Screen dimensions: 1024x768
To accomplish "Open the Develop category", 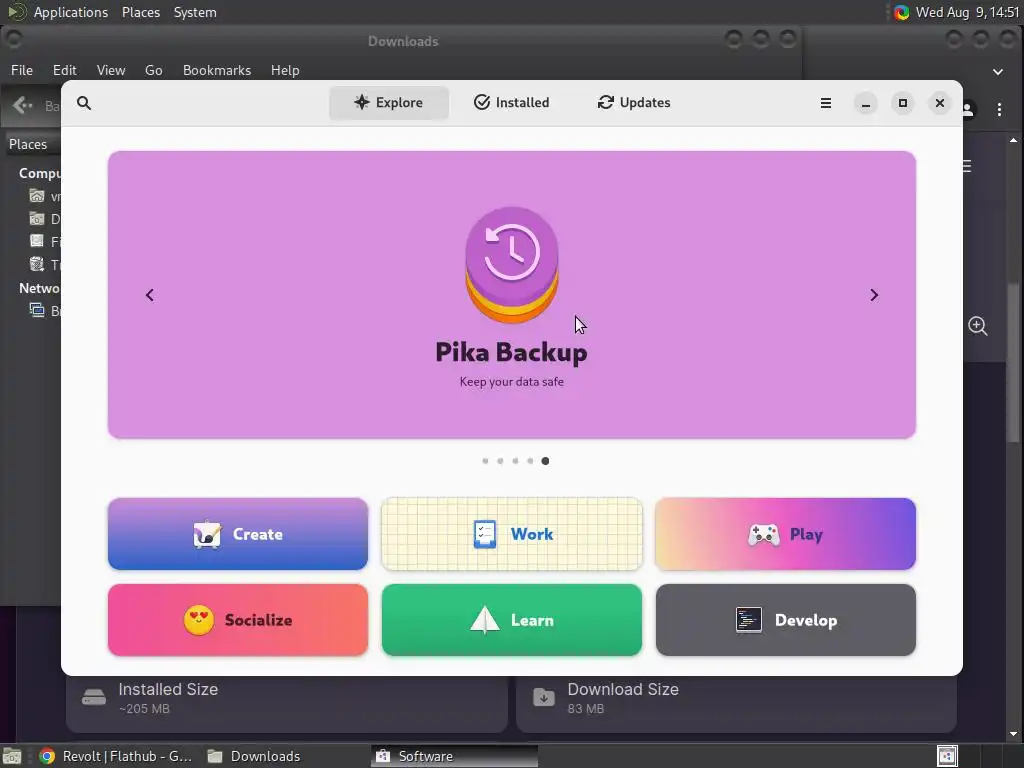I will [x=786, y=620].
